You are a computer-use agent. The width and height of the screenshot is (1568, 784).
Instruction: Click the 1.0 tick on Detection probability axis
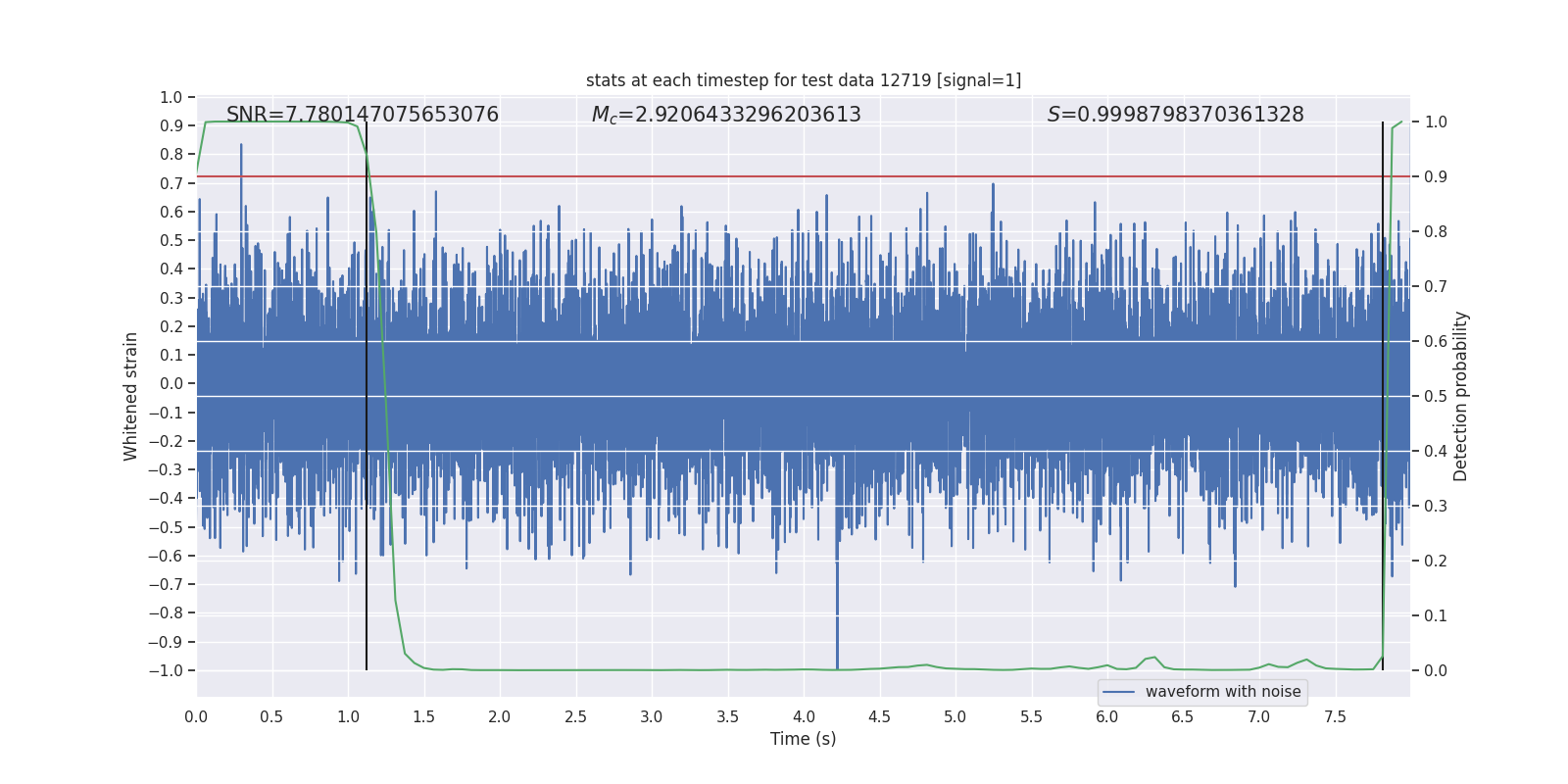click(x=1436, y=122)
